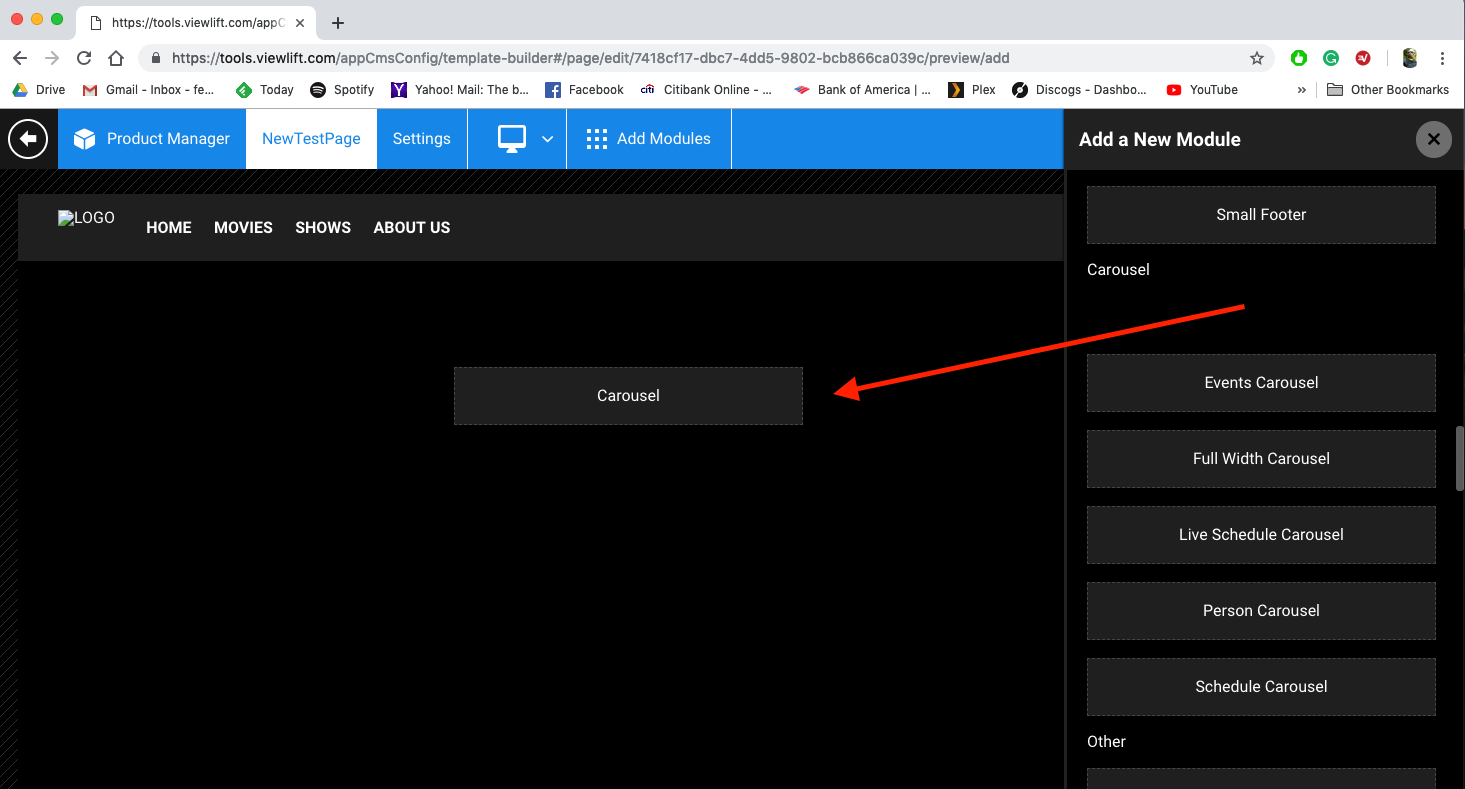The image size is (1465, 789).
Task: Click the module panel scrollbar thumb
Action: [x=1460, y=458]
